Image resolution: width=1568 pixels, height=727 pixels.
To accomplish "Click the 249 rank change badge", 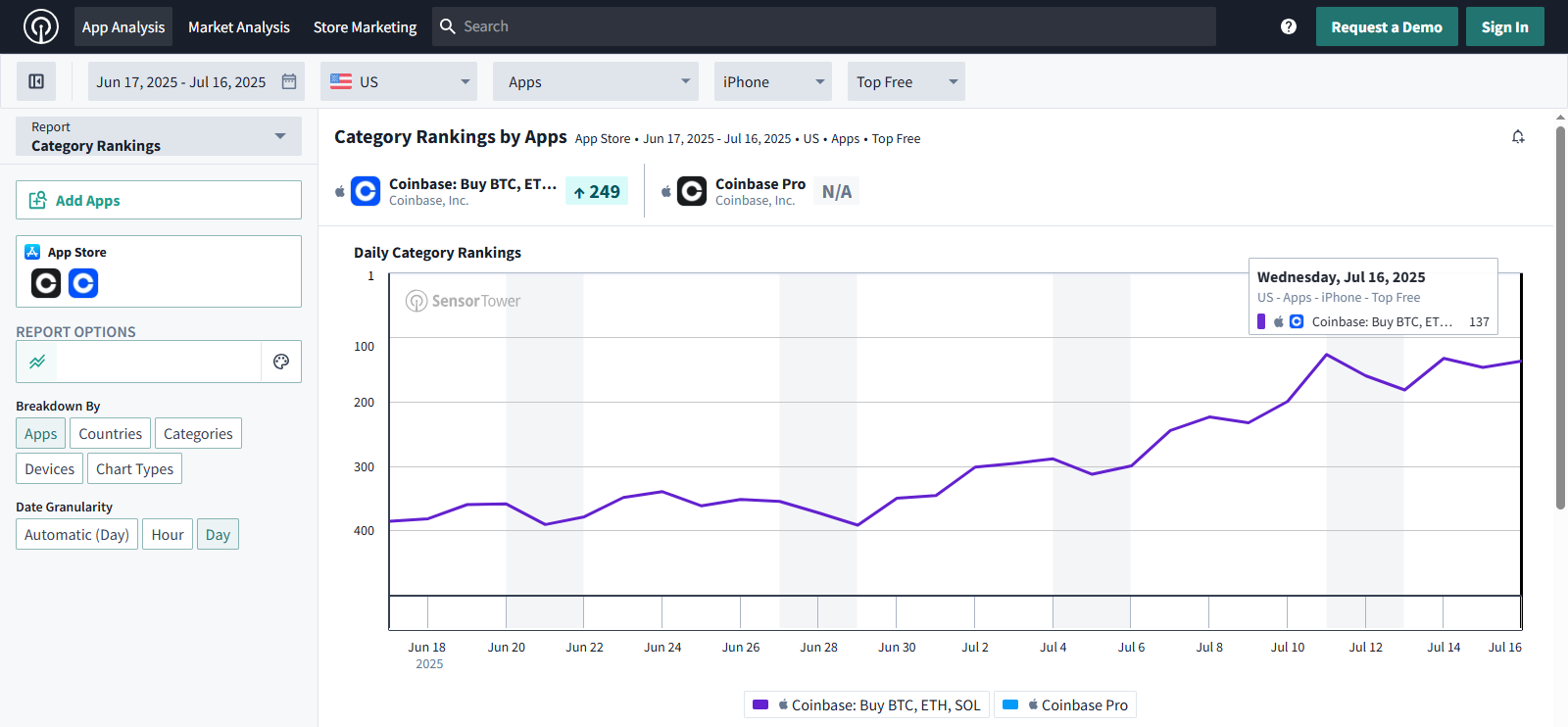I will pyautogui.click(x=597, y=192).
